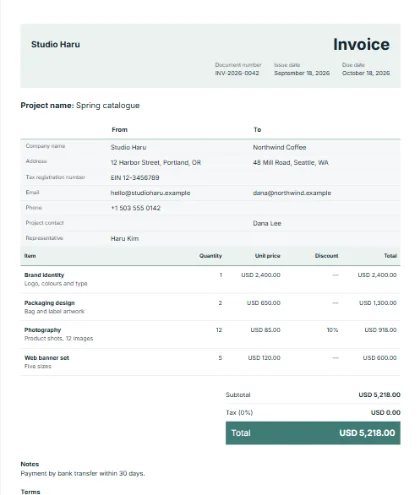Select unit price USD 650.00
Screen dimensions: 420x495
[x=263, y=303]
